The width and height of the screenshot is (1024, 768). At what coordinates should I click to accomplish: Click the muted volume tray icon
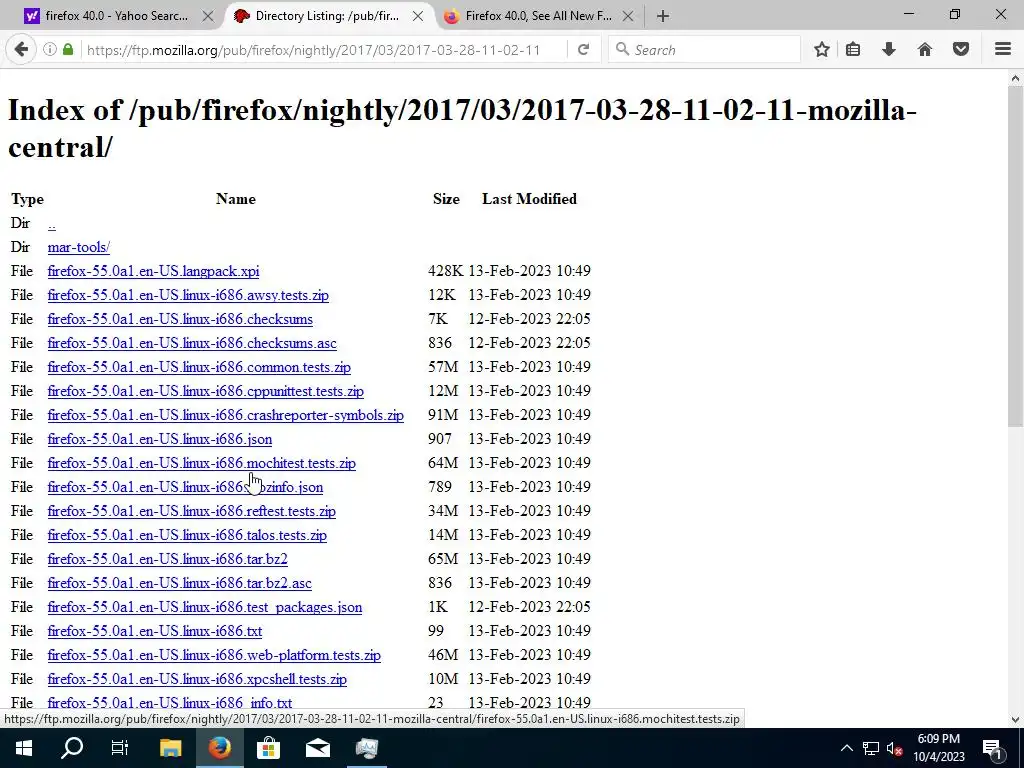(895, 748)
